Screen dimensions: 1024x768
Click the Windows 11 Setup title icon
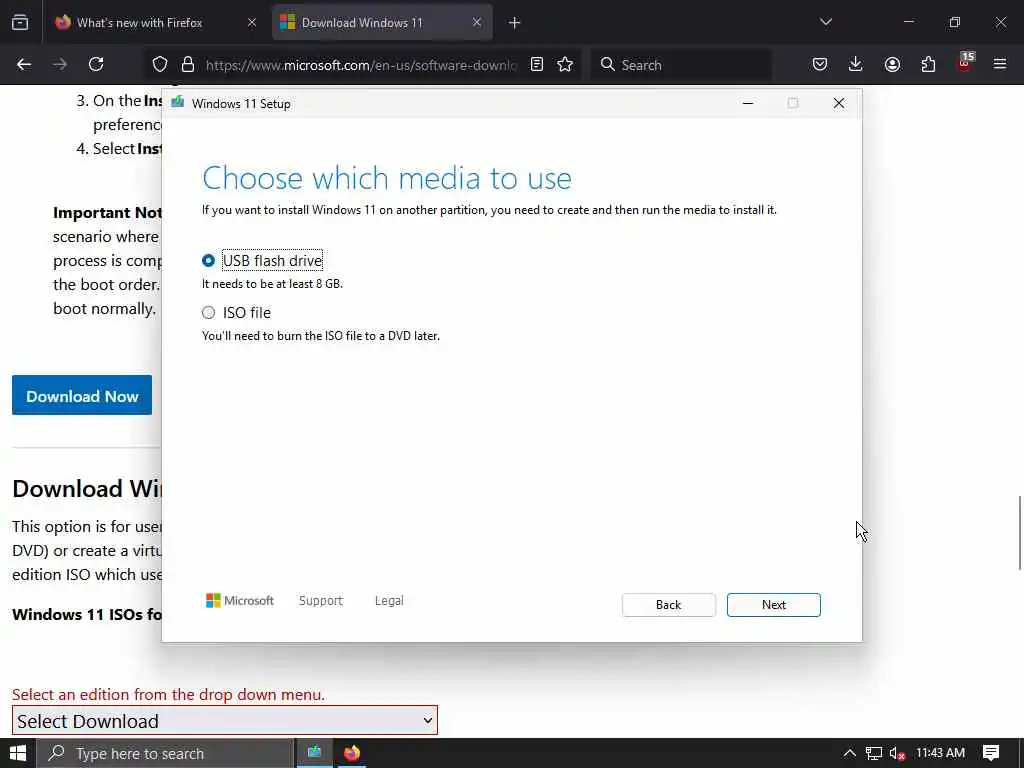[177, 103]
